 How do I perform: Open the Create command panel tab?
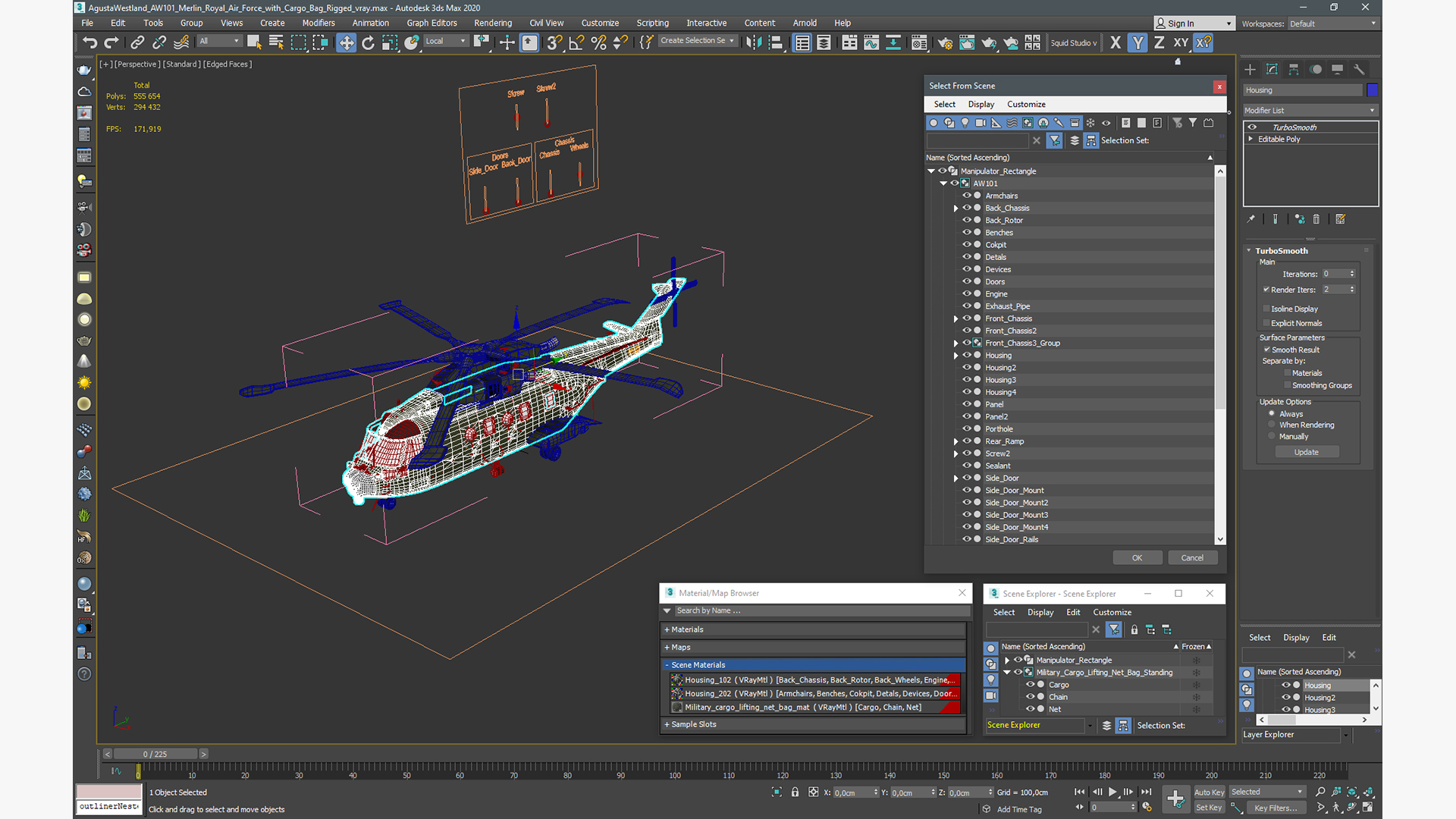[x=1250, y=69]
